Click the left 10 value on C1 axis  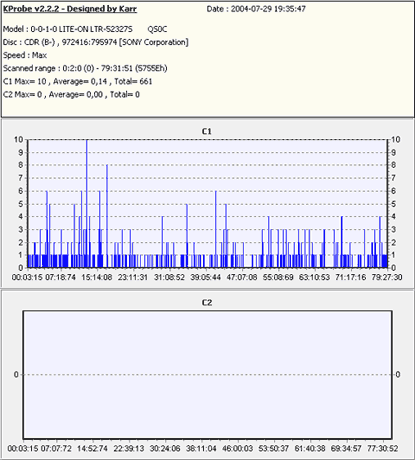click(x=18, y=139)
